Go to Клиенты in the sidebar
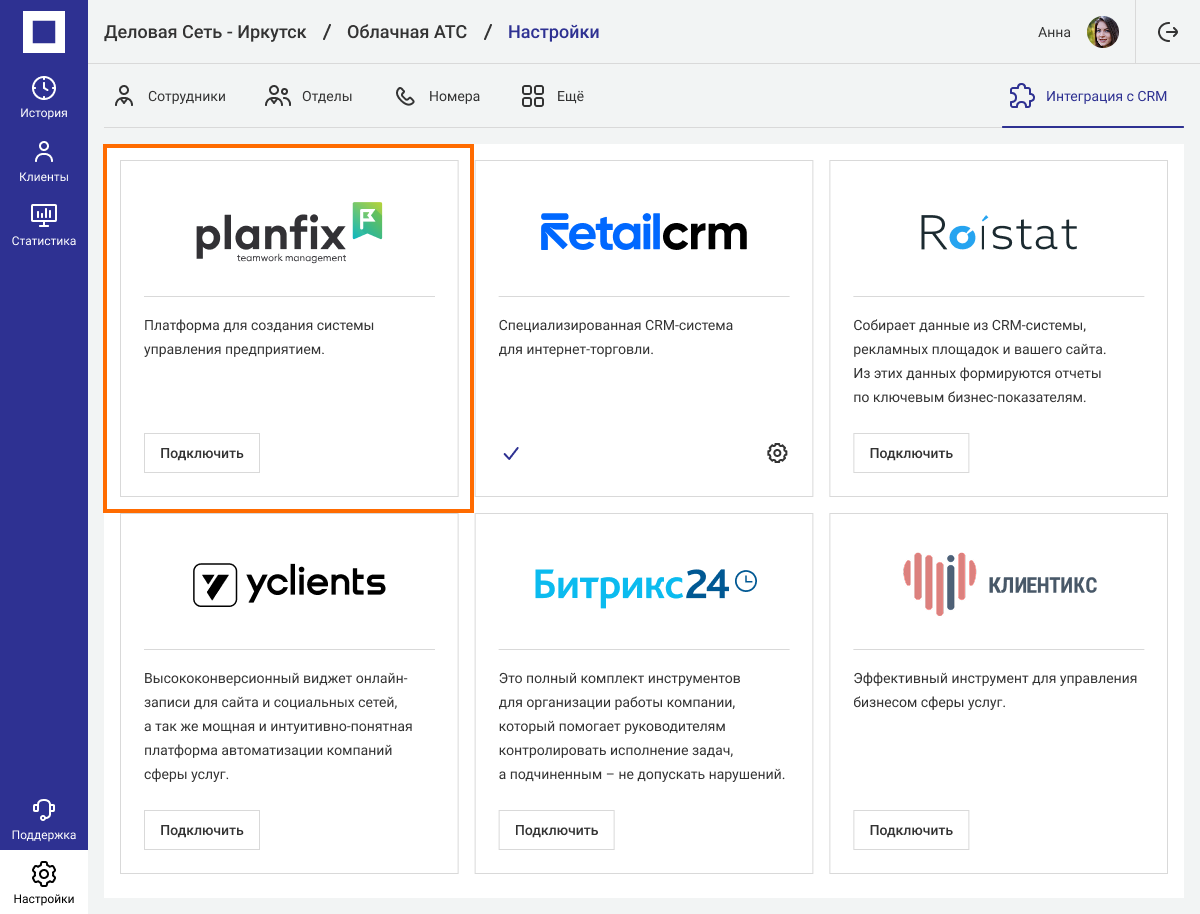This screenshot has height=914, width=1200. click(44, 162)
